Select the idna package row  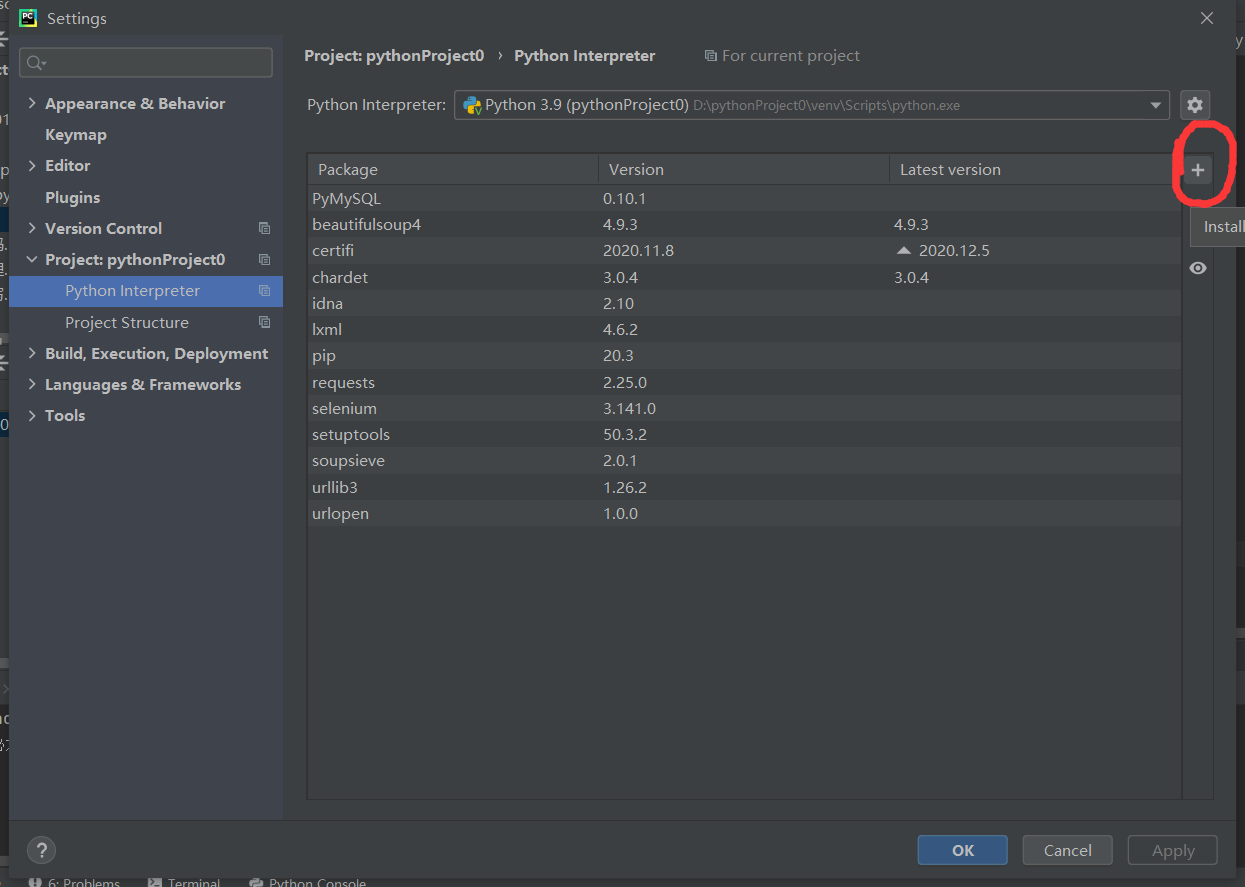744,303
